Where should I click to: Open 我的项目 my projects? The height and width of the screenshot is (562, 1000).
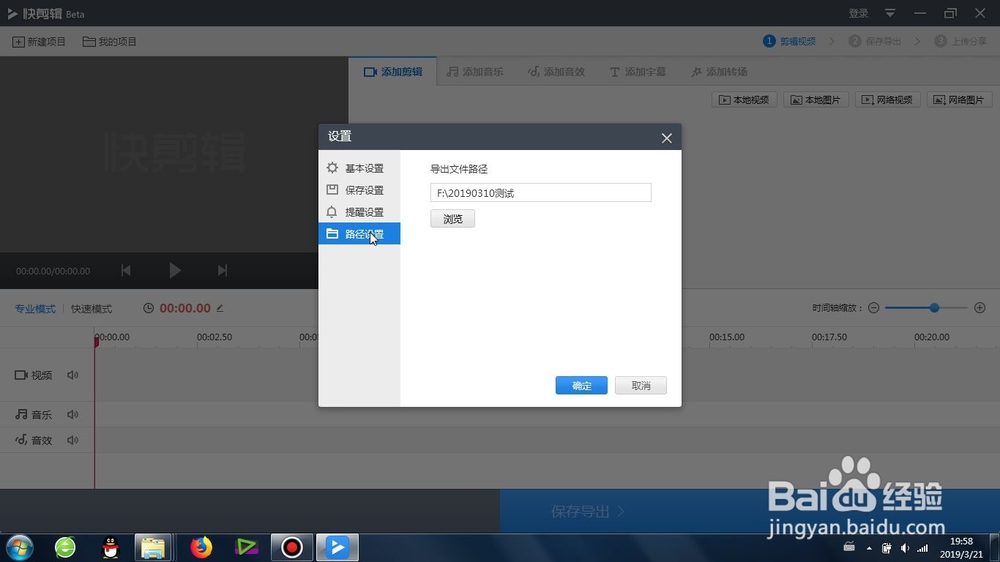tap(110, 41)
